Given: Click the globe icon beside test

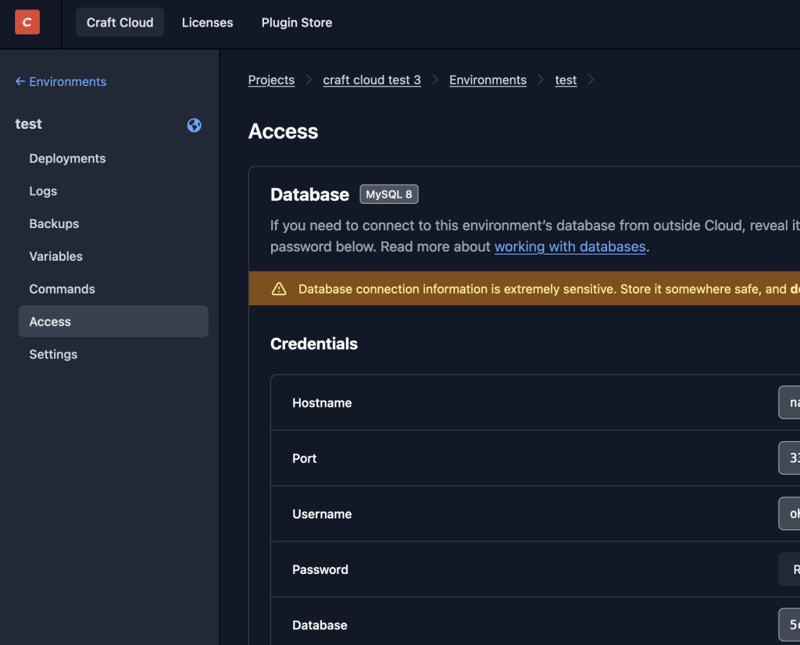Looking at the screenshot, I should coord(194,125).
